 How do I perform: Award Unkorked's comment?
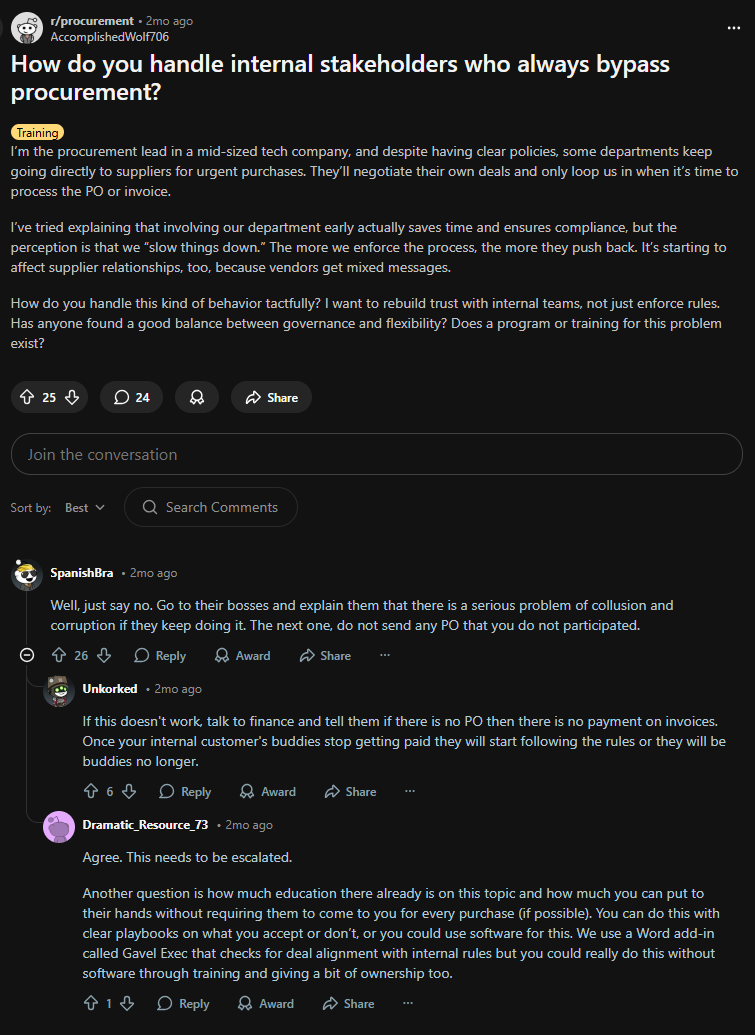(x=267, y=791)
